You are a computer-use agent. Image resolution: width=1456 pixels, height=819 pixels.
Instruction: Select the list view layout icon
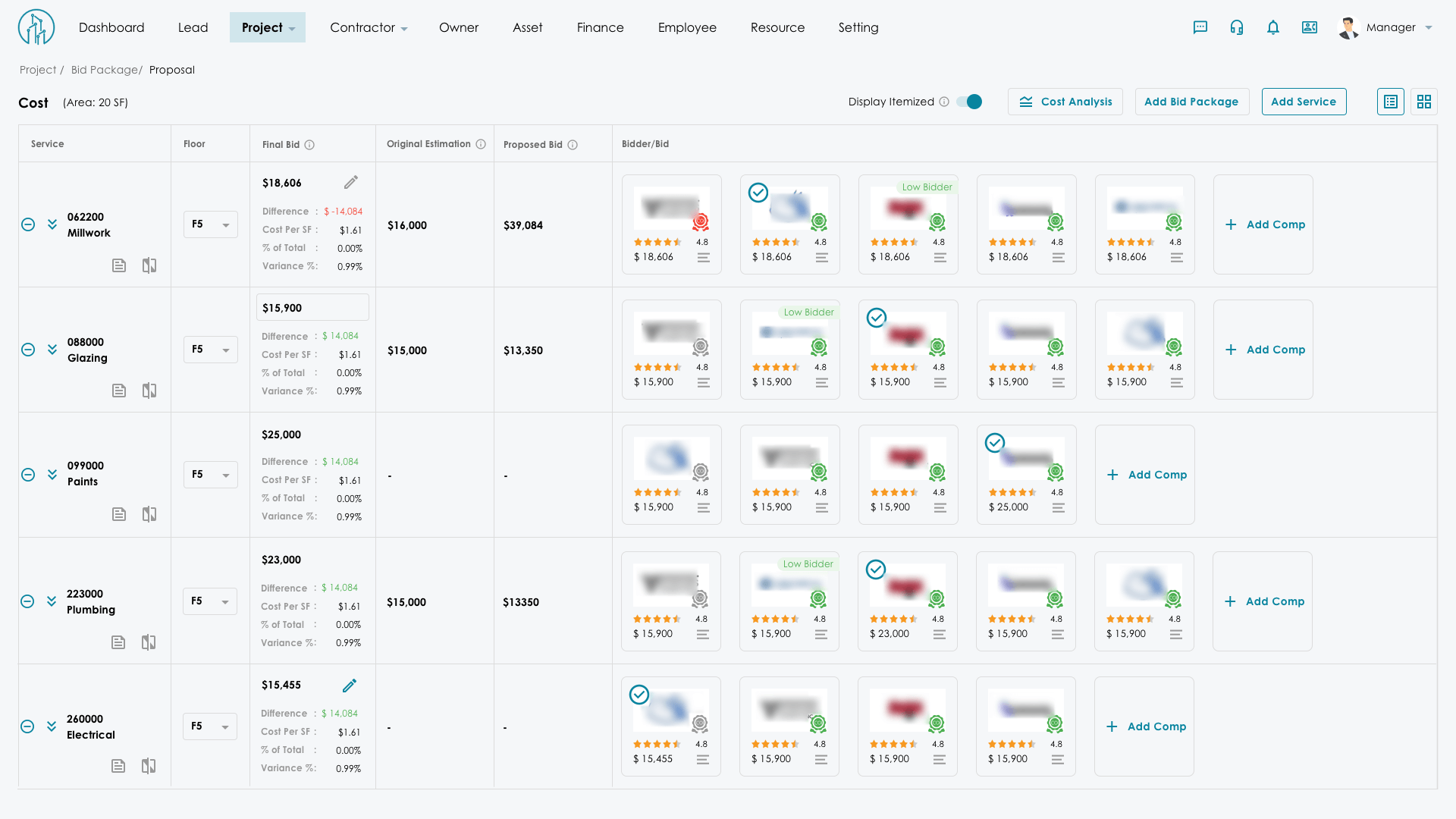click(1391, 102)
